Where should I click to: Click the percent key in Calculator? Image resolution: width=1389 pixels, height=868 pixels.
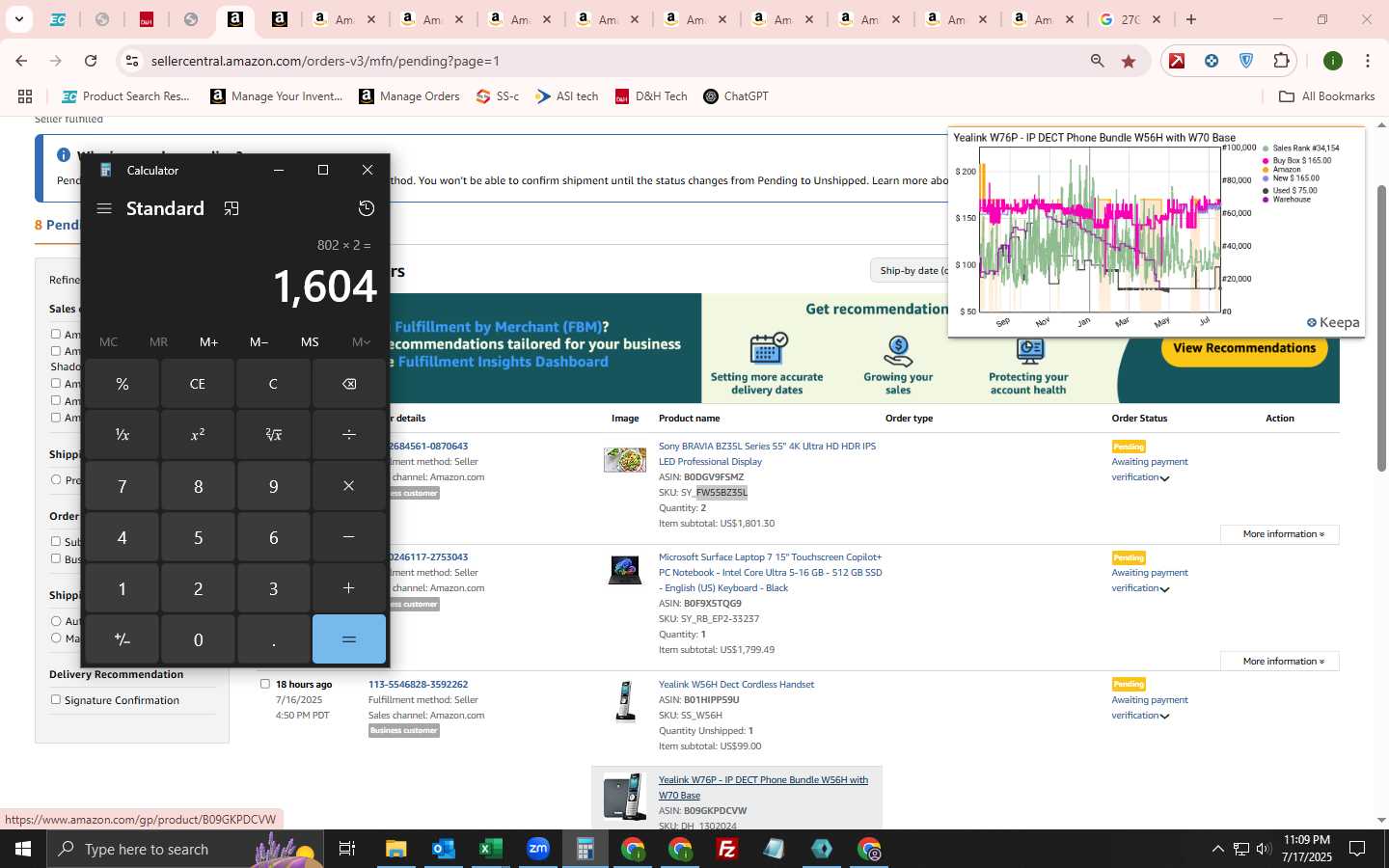coord(123,384)
